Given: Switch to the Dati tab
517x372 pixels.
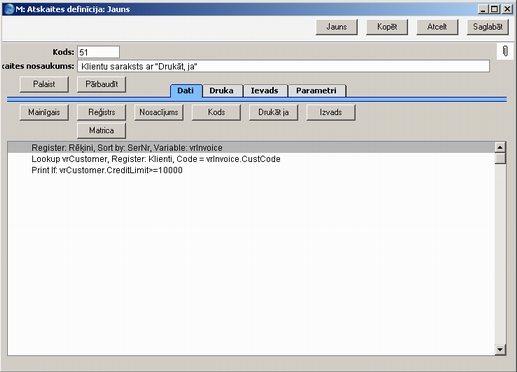Looking at the screenshot, I should click(x=185, y=91).
